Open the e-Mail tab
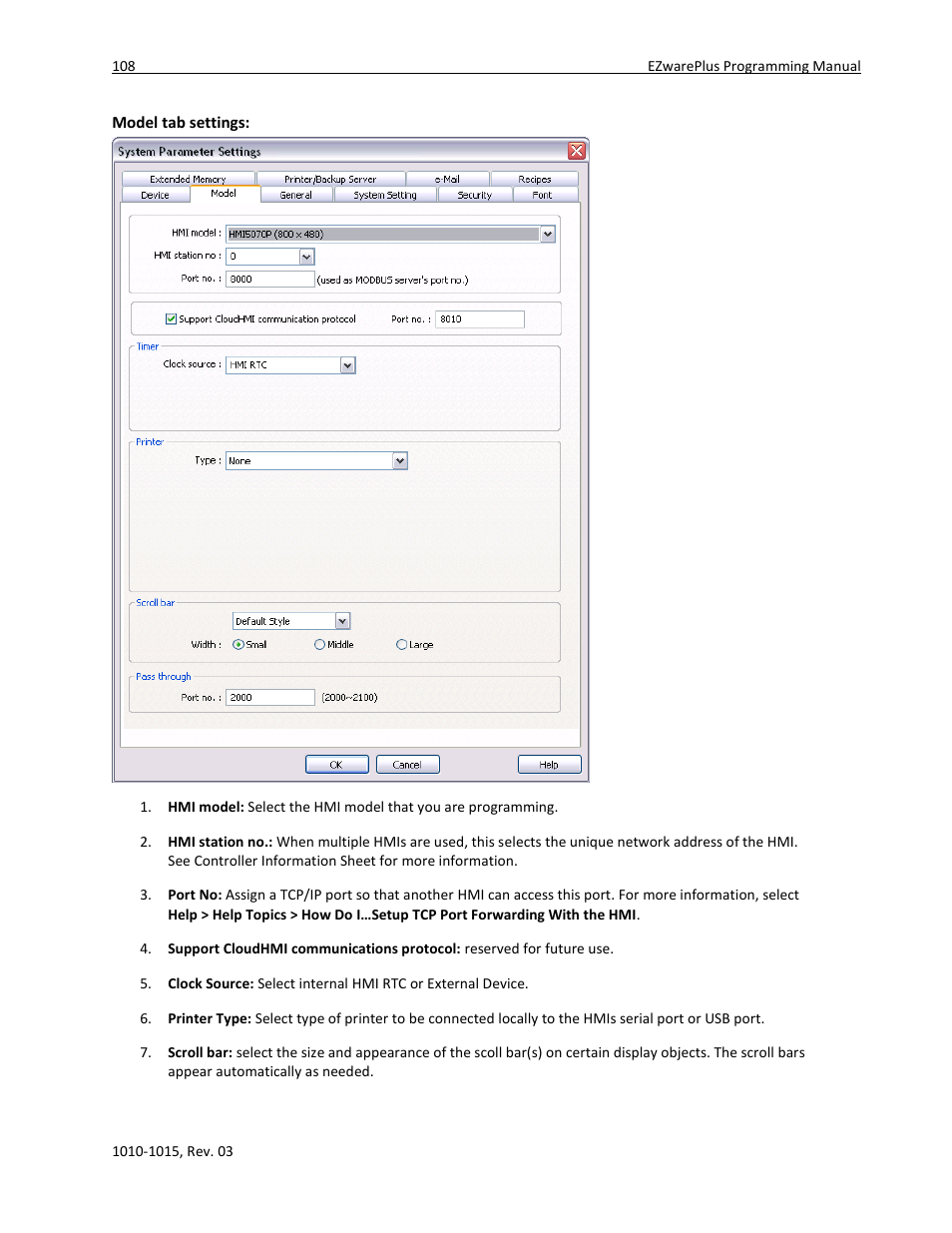Image resolution: width=952 pixels, height=1233 pixels. tap(447, 179)
